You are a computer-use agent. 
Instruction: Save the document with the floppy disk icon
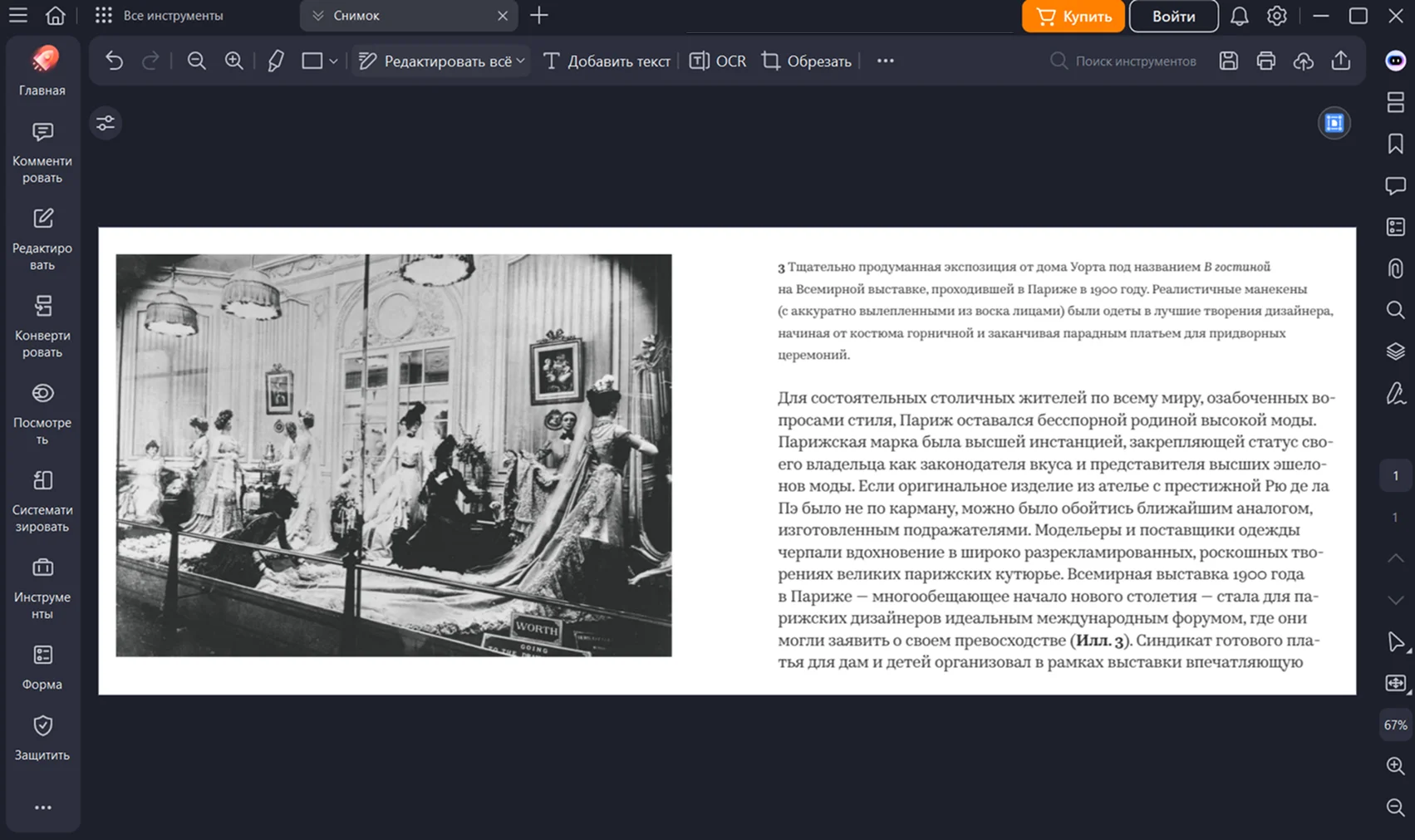click(1228, 61)
